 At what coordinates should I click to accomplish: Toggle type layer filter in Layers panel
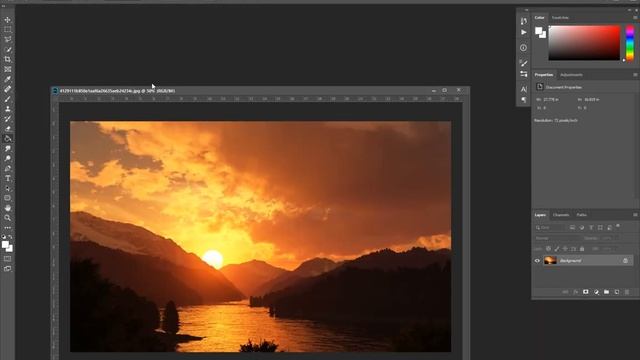[x=591, y=227]
